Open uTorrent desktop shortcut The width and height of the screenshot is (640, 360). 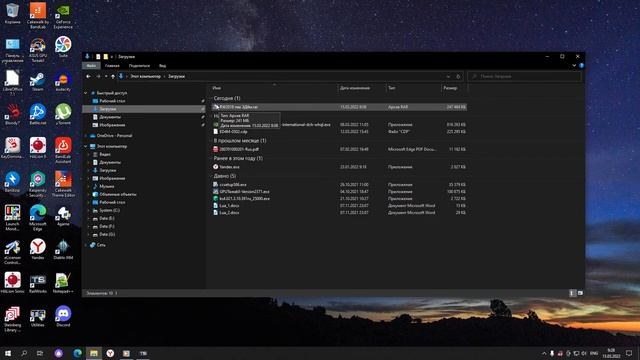click(x=63, y=114)
